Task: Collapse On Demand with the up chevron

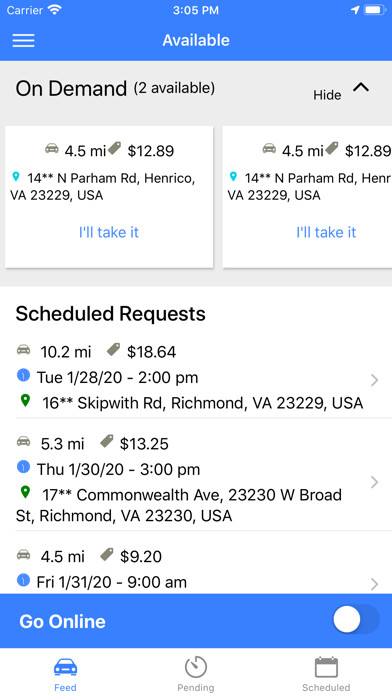Action: point(361,87)
